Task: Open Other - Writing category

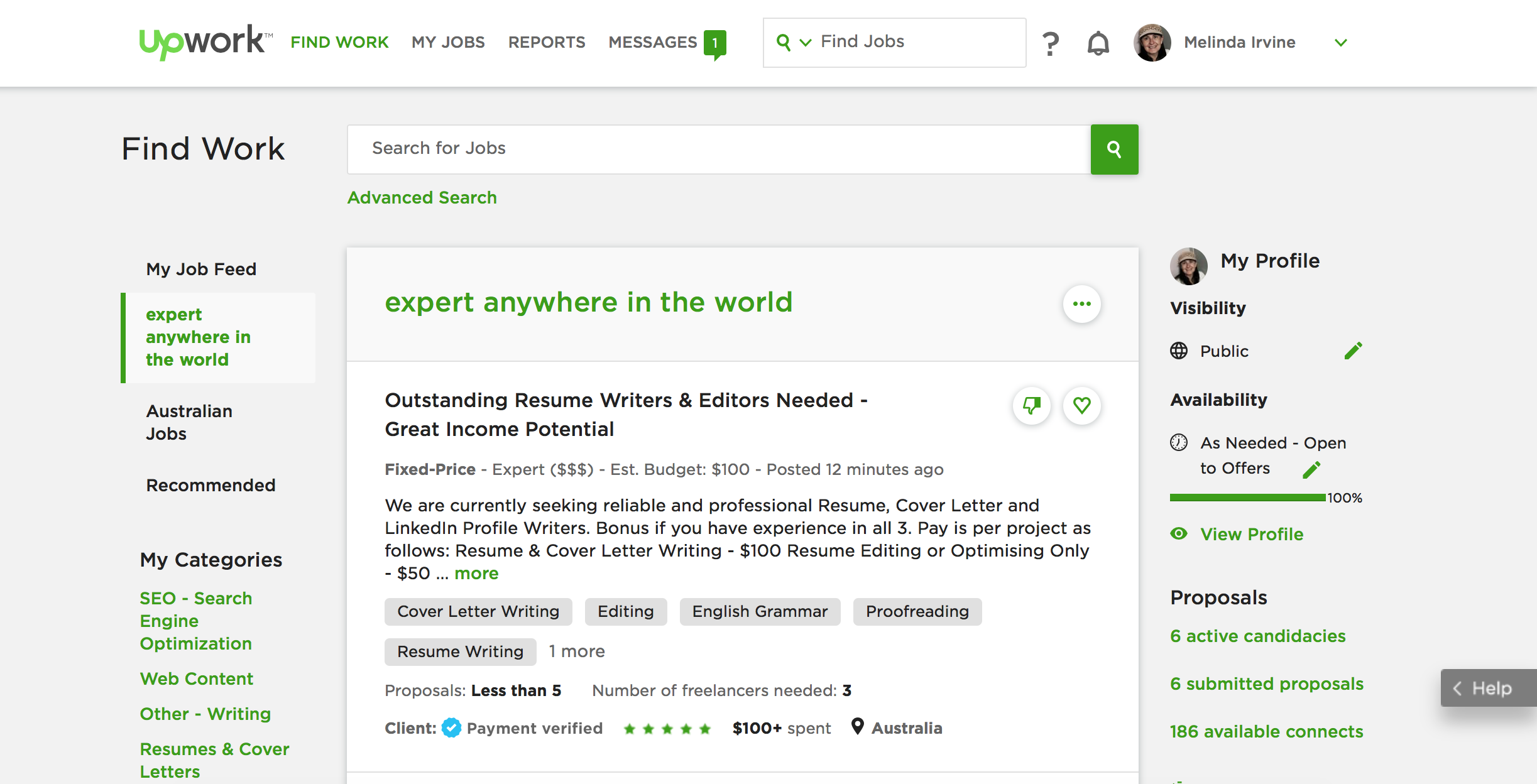Action: pyautogui.click(x=205, y=714)
